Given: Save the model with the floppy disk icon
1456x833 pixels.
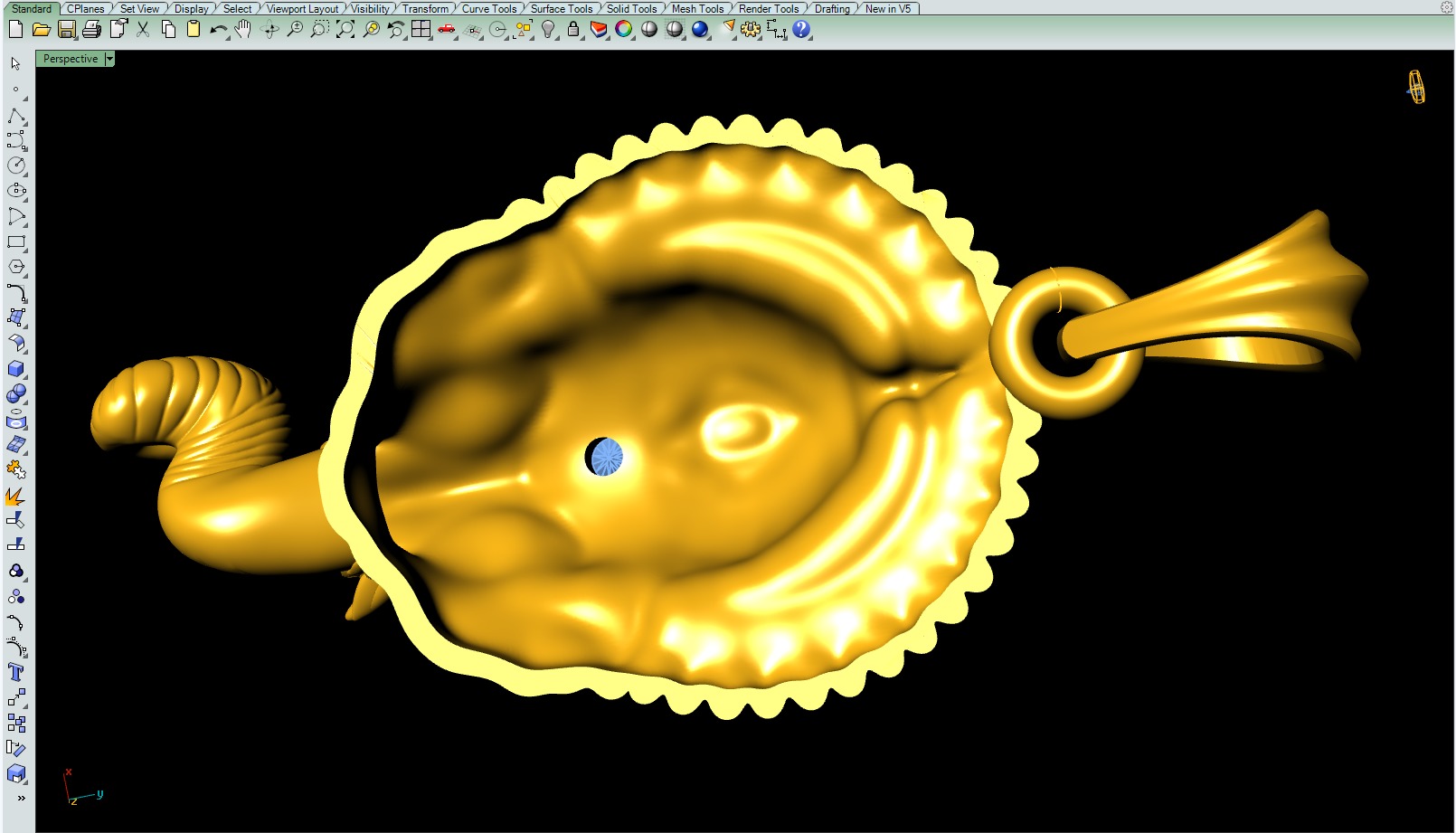Looking at the screenshot, I should [66, 29].
